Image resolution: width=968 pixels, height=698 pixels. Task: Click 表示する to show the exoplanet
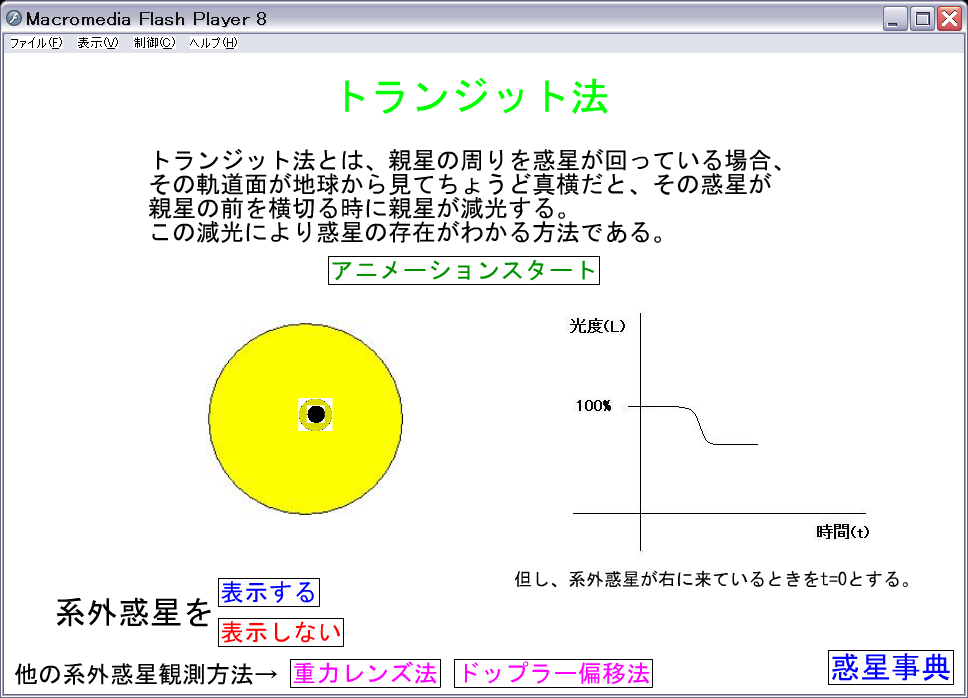269,592
